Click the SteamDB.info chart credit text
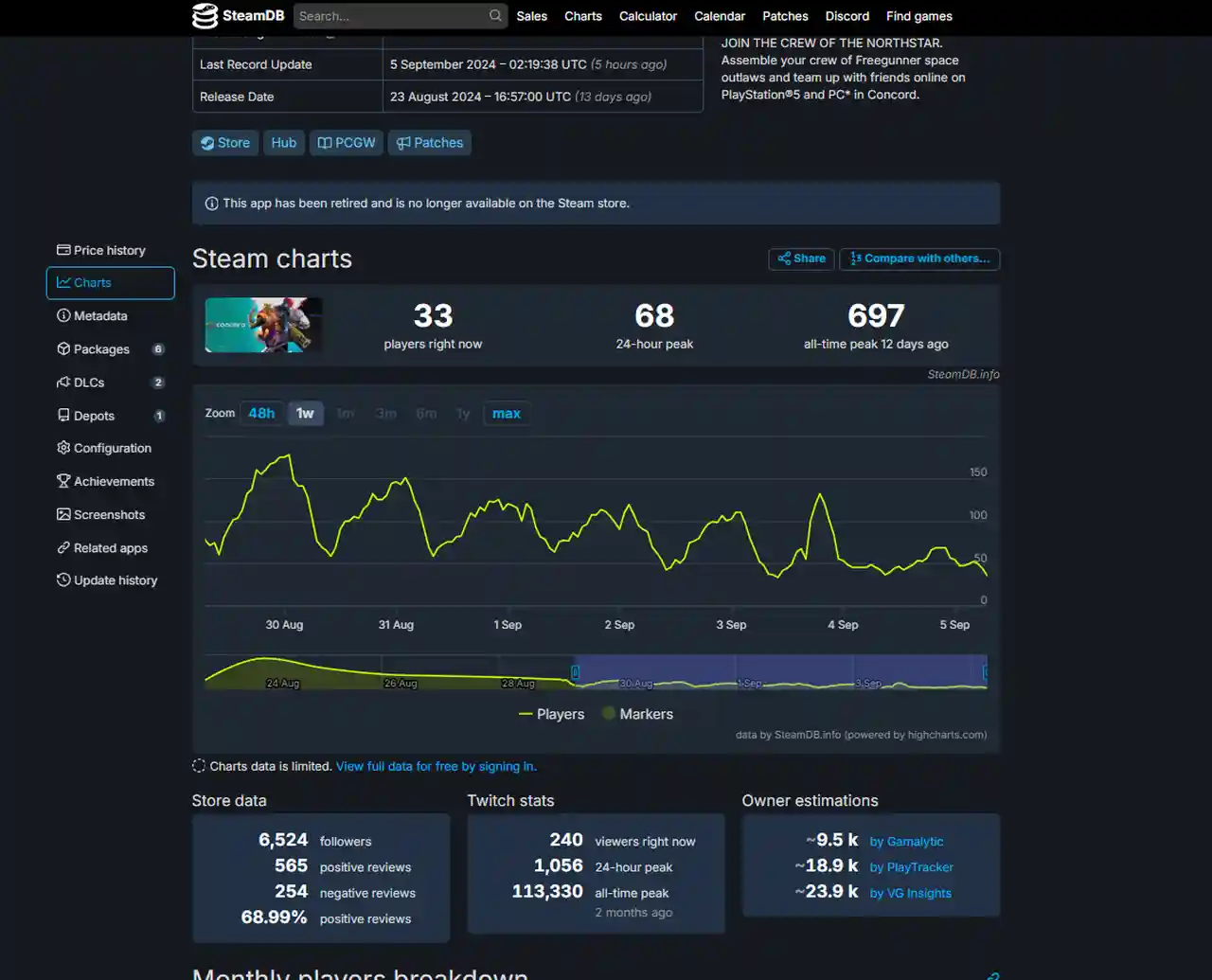The width and height of the screenshot is (1212, 980). (963, 374)
